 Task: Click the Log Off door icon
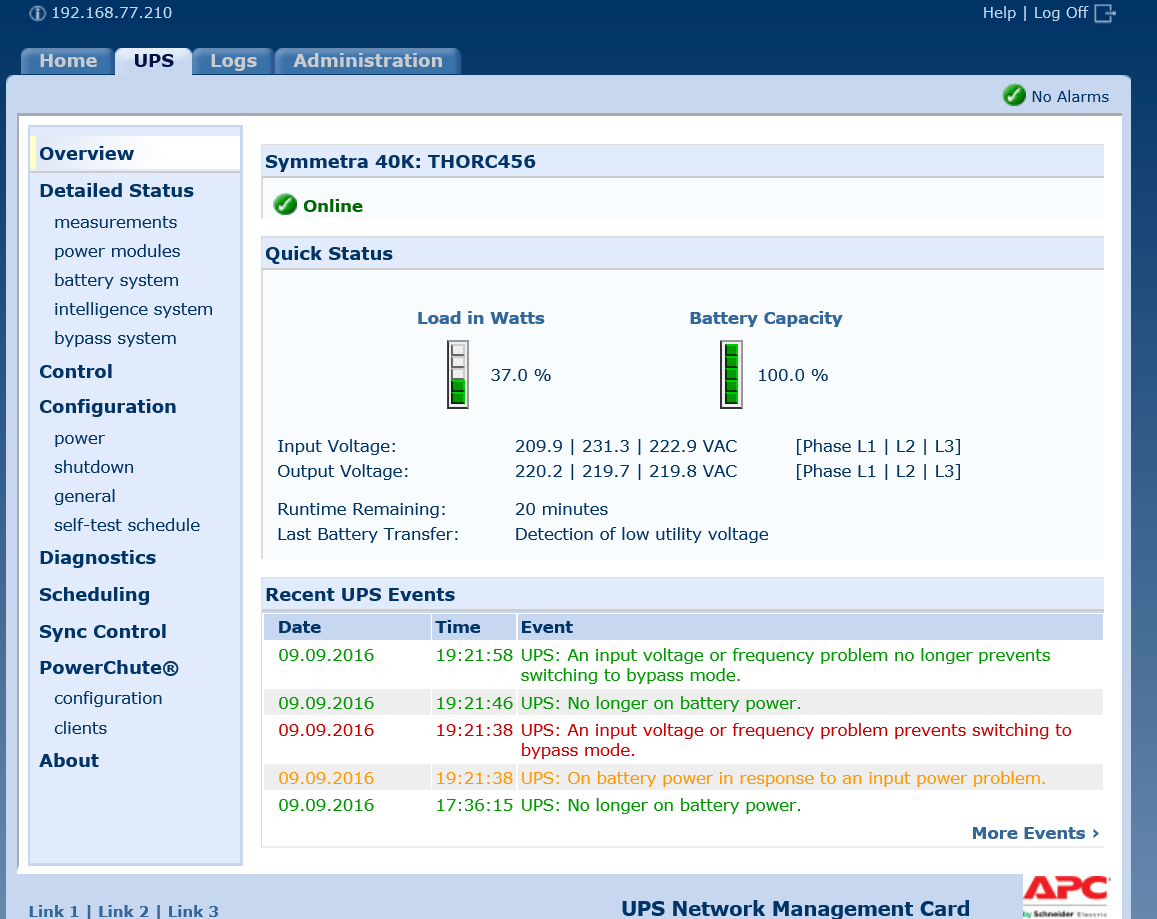pos(1105,13)
